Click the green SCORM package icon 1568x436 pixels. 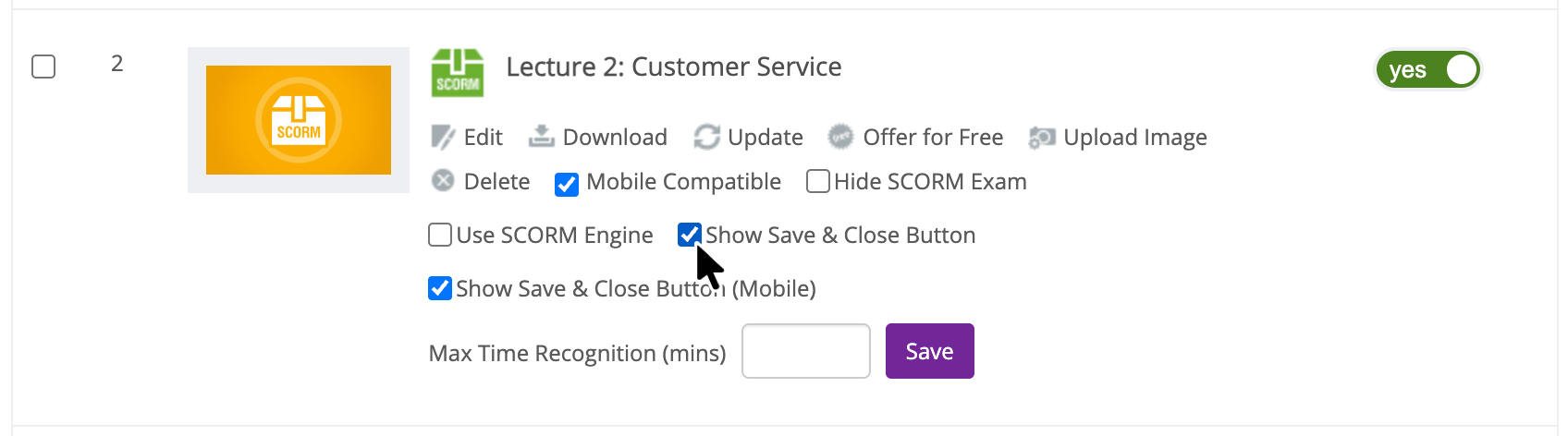pyautogui.click(x=458, y=73)
